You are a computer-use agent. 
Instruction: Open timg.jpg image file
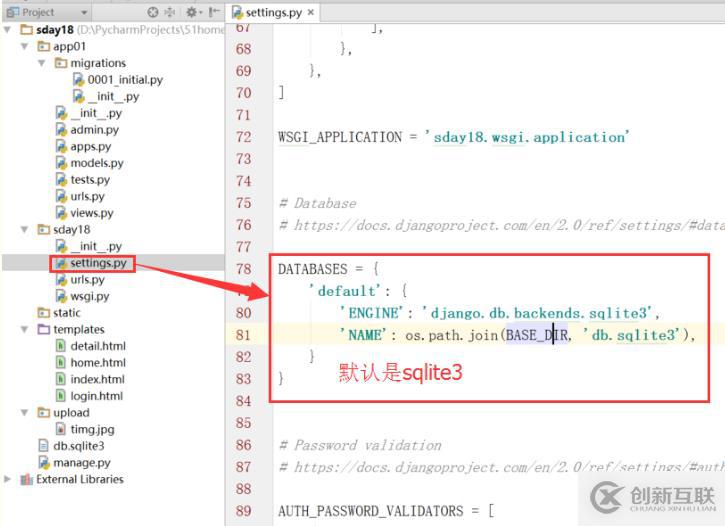coord(92,429)
